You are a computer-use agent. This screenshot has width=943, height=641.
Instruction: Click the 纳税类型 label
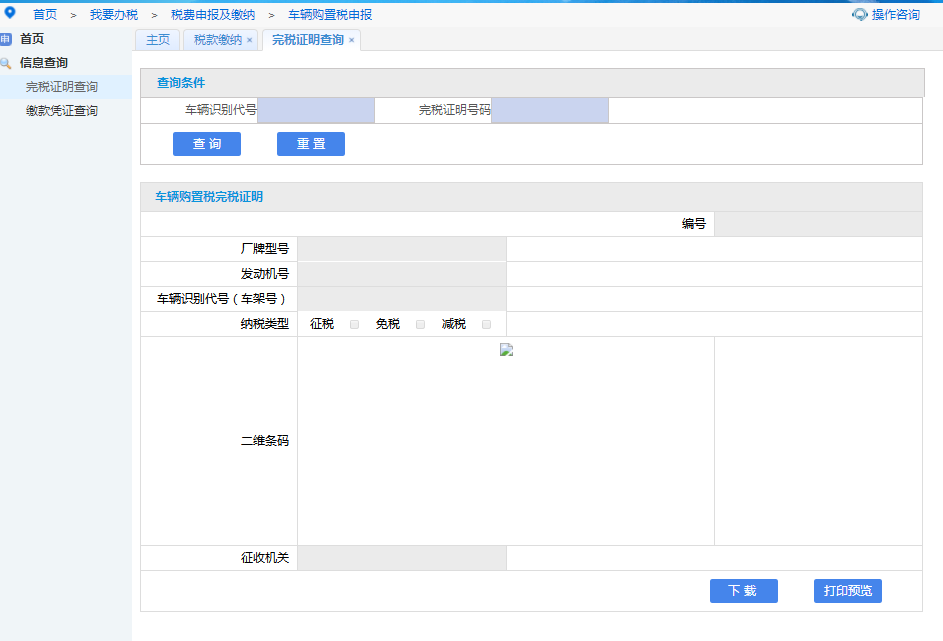point(265,324)
